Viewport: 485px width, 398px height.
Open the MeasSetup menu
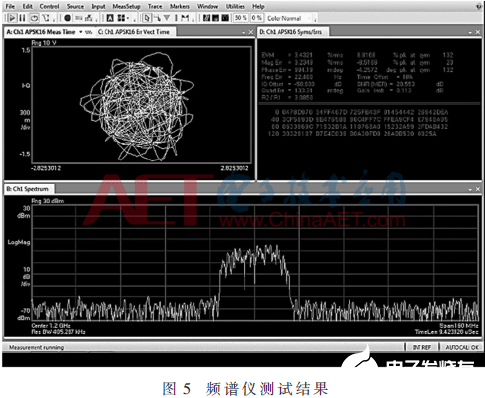[126, 6]
